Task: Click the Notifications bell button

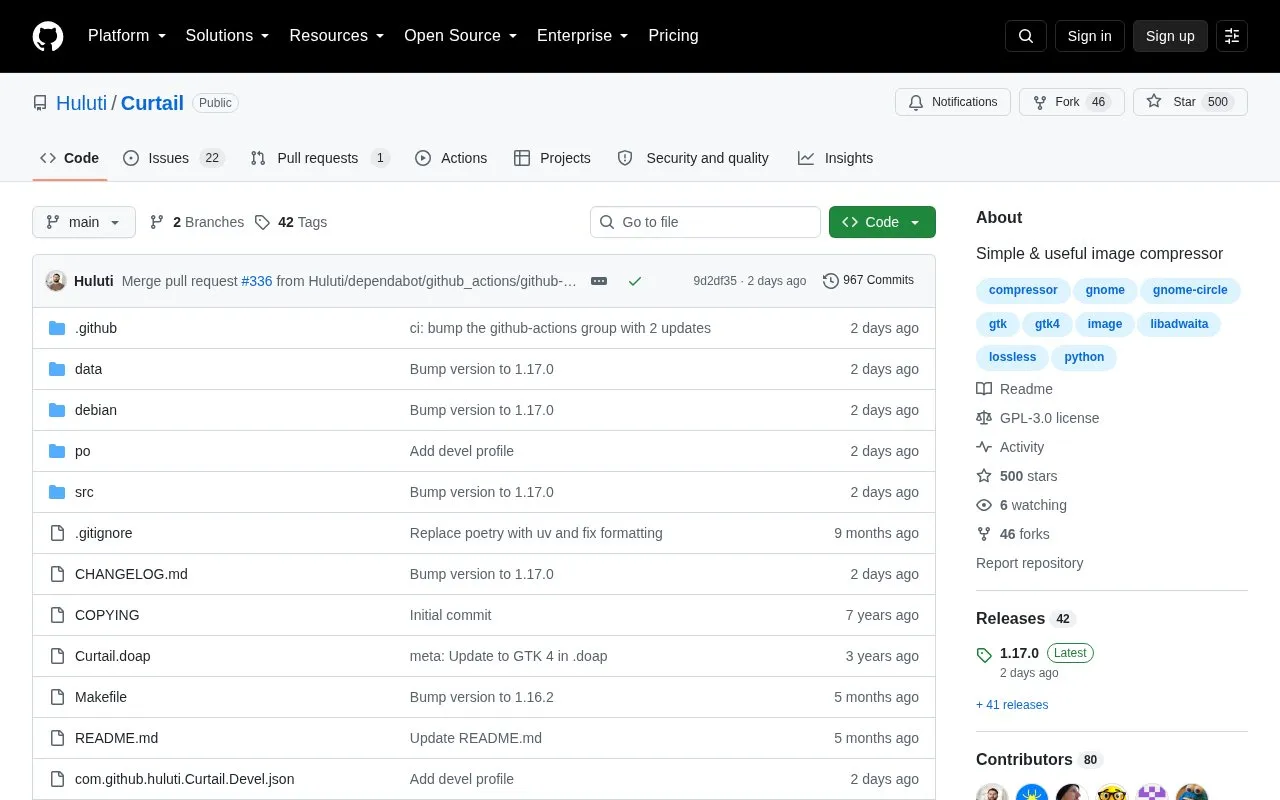Action: coord(953,102)
